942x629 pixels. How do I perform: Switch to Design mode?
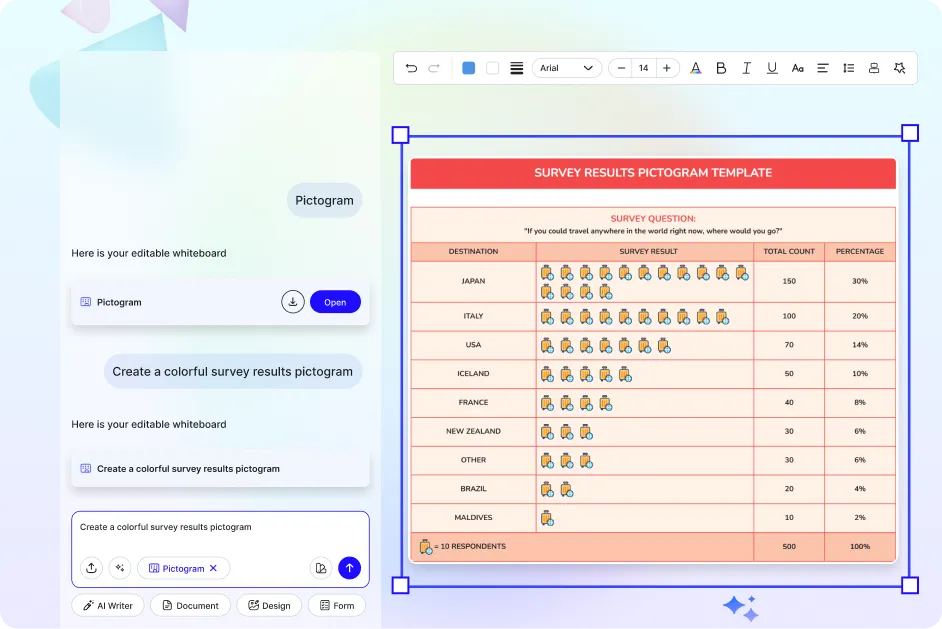[x=269, y=605]
